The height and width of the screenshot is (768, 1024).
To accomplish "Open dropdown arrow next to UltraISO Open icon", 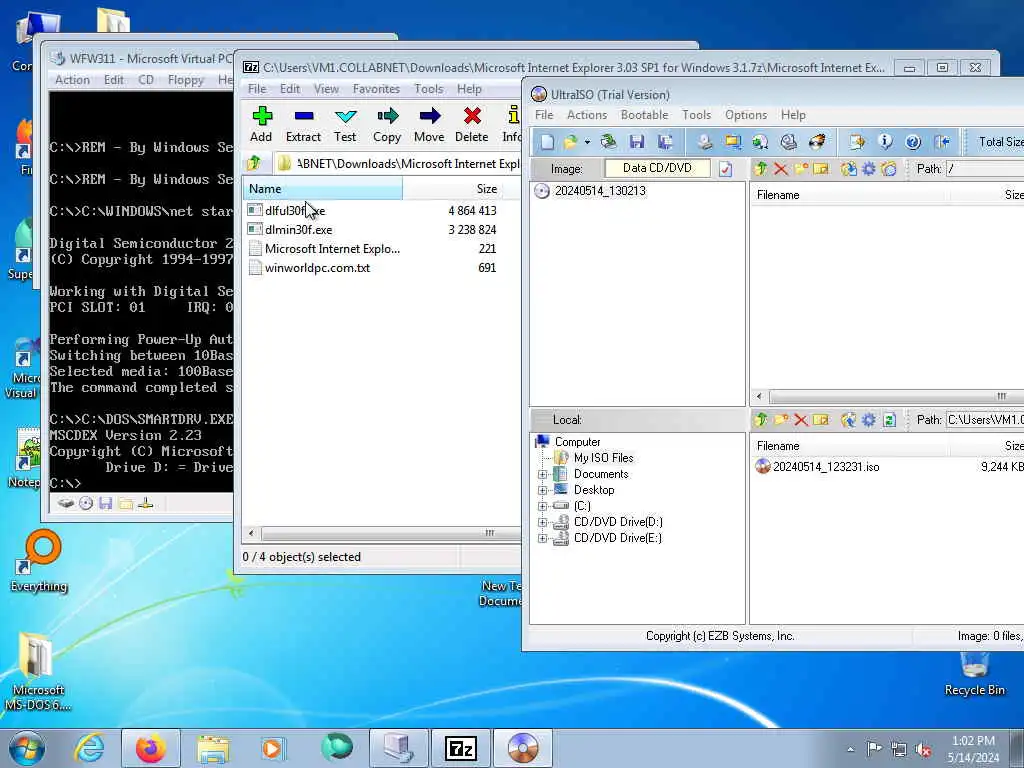I will [x=587, y=142].
